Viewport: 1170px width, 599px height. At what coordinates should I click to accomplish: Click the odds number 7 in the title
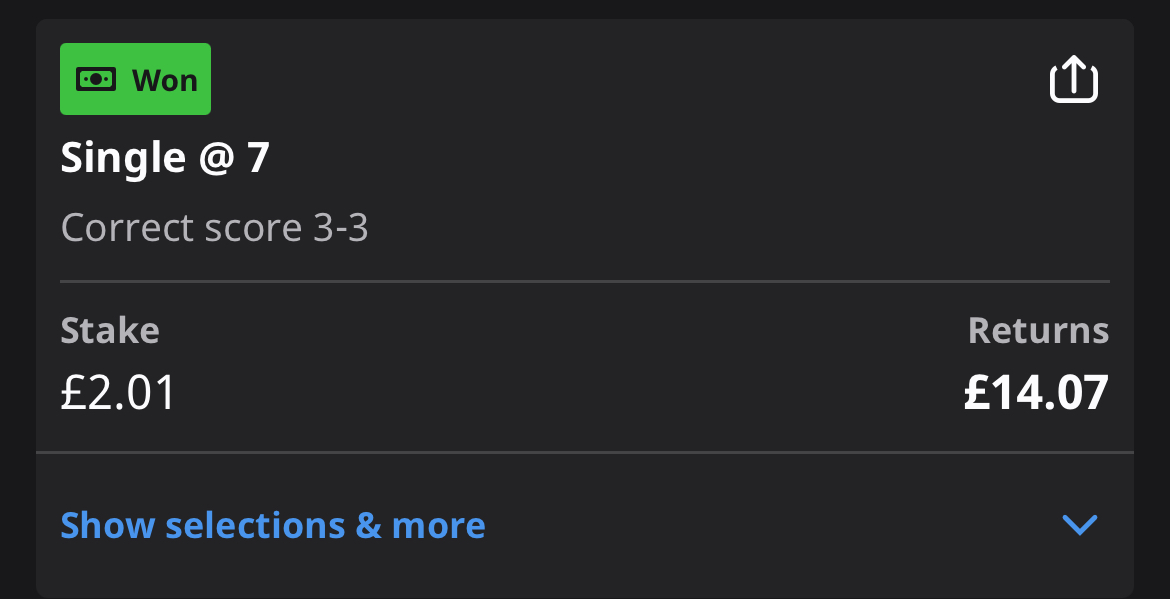click(258, 158)
